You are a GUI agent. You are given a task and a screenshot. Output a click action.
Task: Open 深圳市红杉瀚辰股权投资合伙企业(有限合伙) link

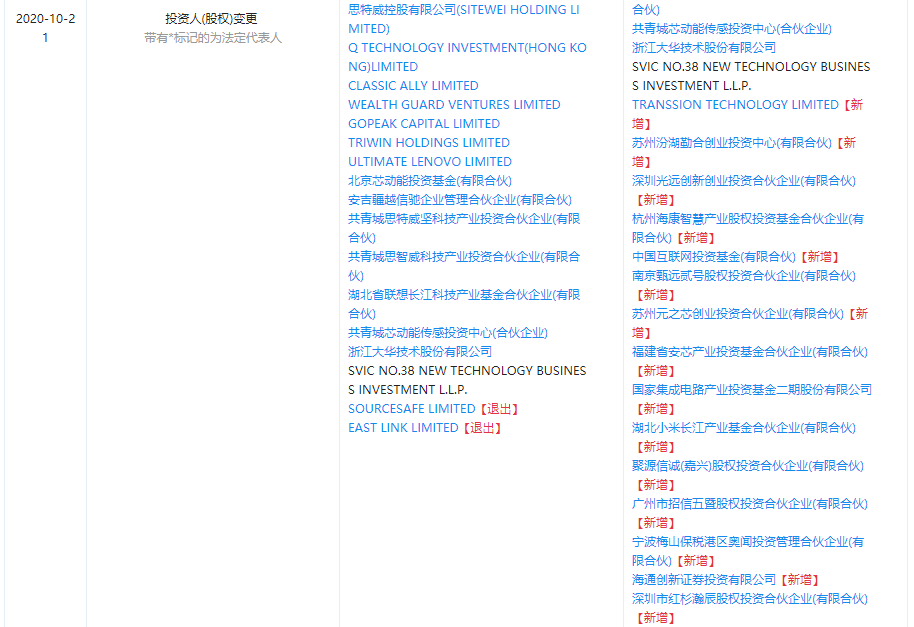coord(750,599)
